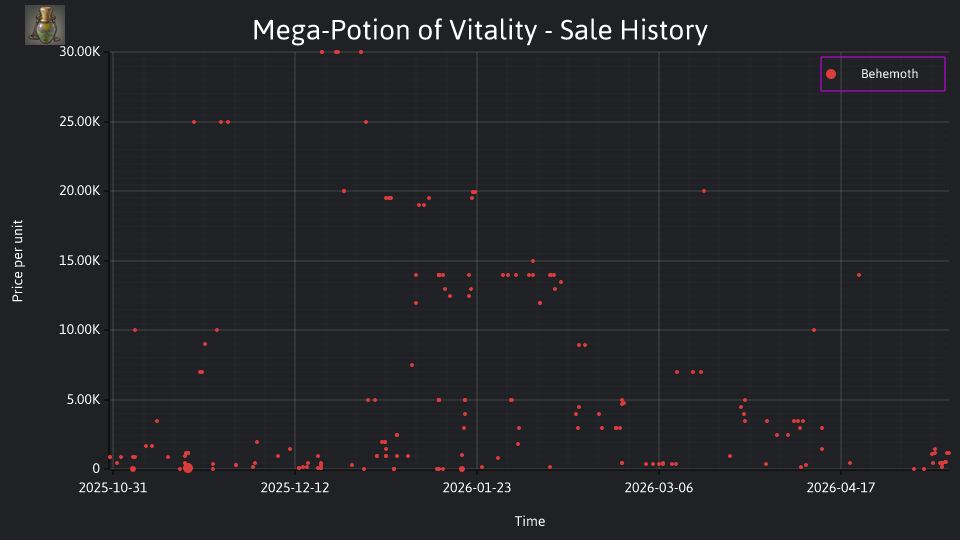Select the 15K peak data point in February 2026
The image size is (960, 540).
[x=533, y=261]
